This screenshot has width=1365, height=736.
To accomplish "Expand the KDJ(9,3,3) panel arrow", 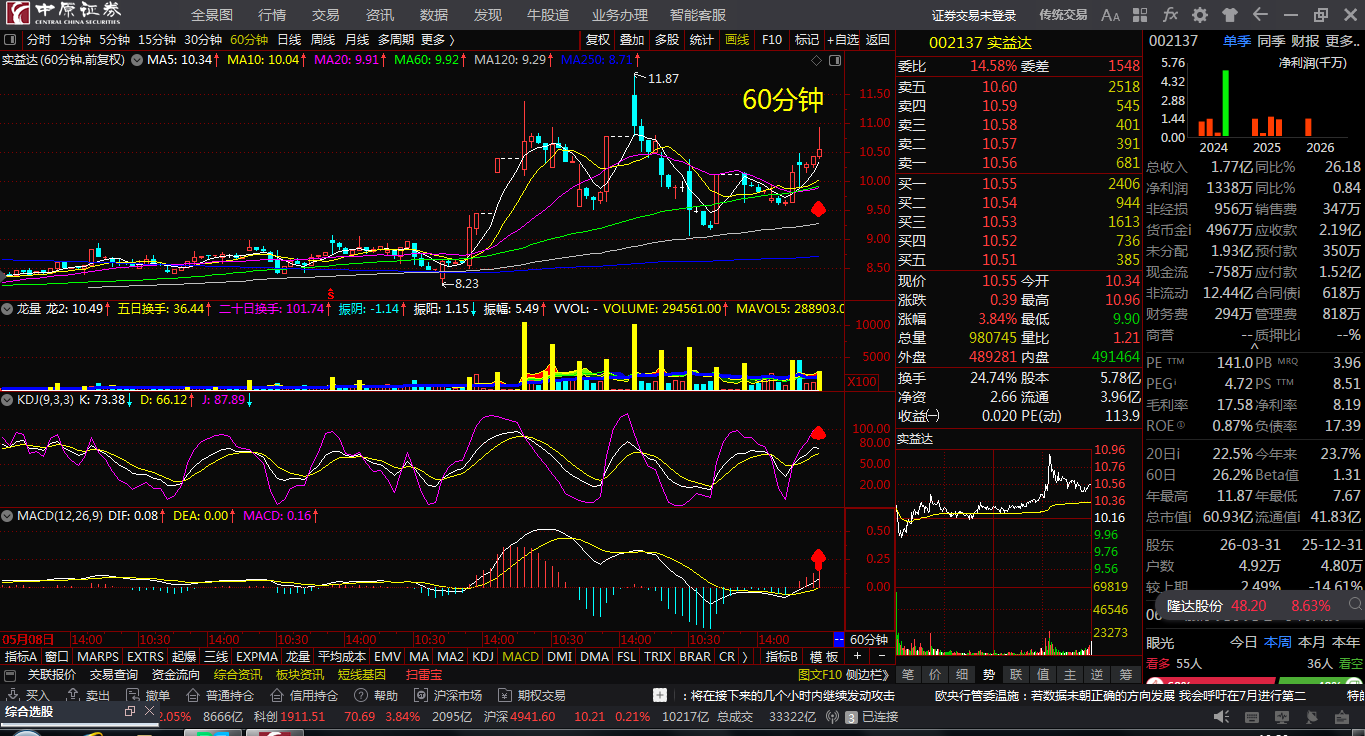I will [x=9, y=400].
